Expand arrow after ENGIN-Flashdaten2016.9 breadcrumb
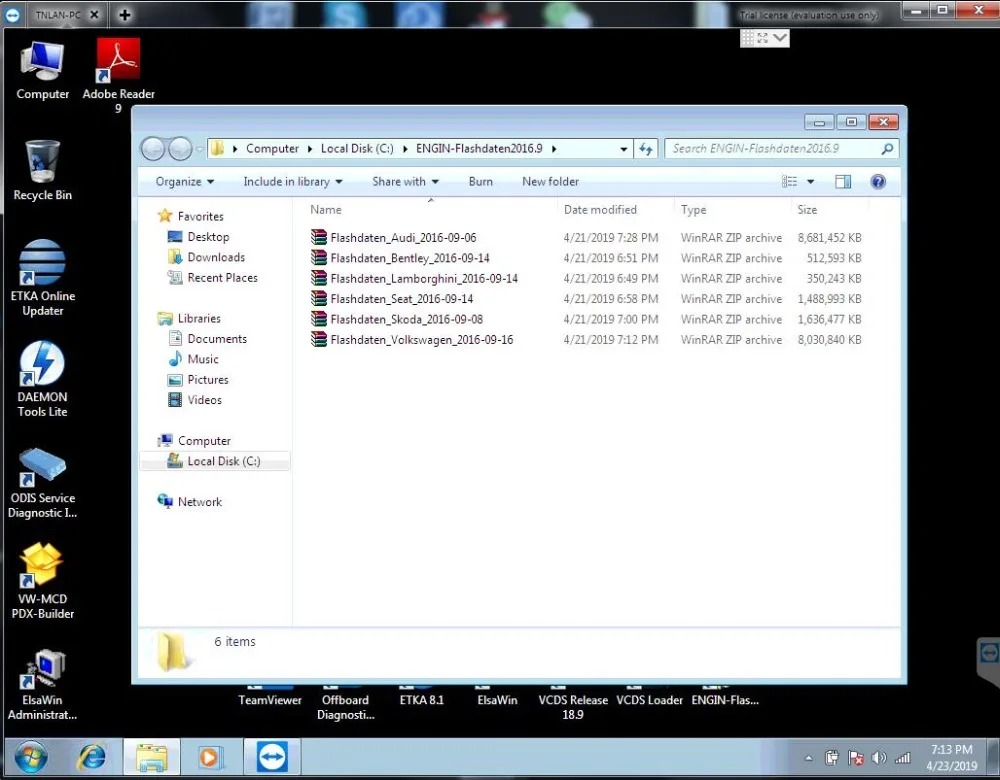 [x=554, y=149]
